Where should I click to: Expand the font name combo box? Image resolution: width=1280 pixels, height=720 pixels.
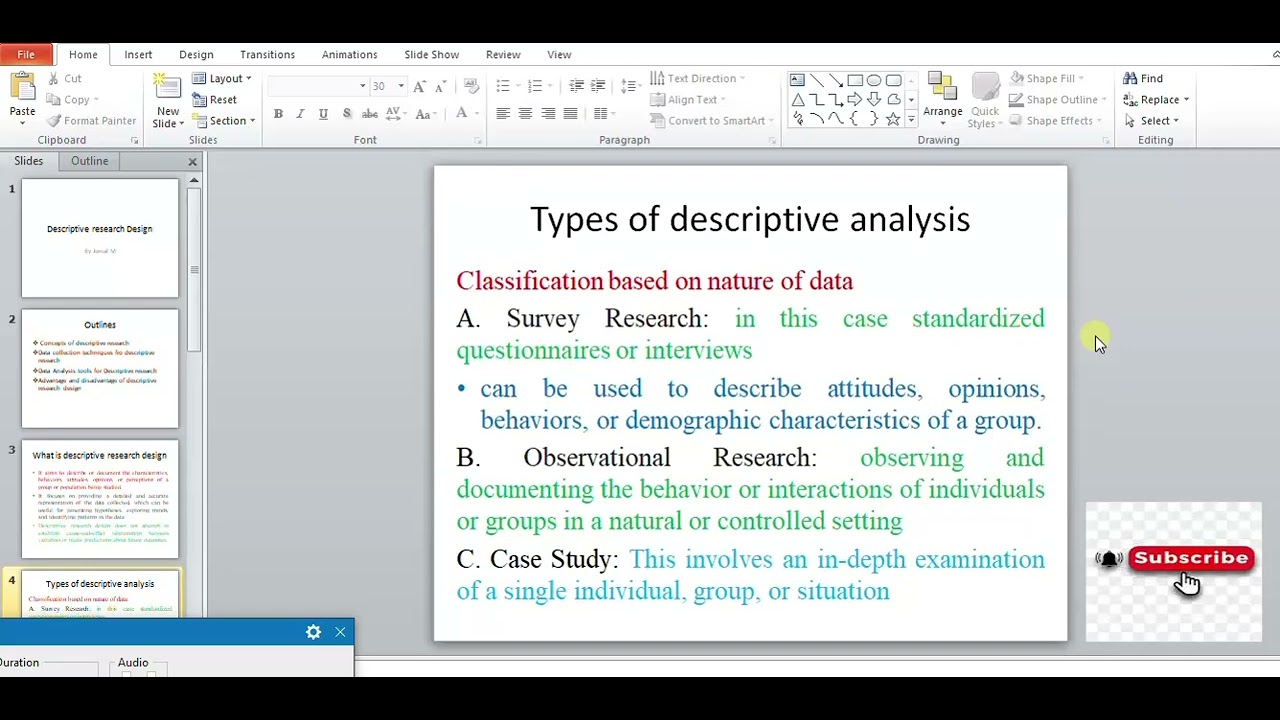(x=362, y=86)
